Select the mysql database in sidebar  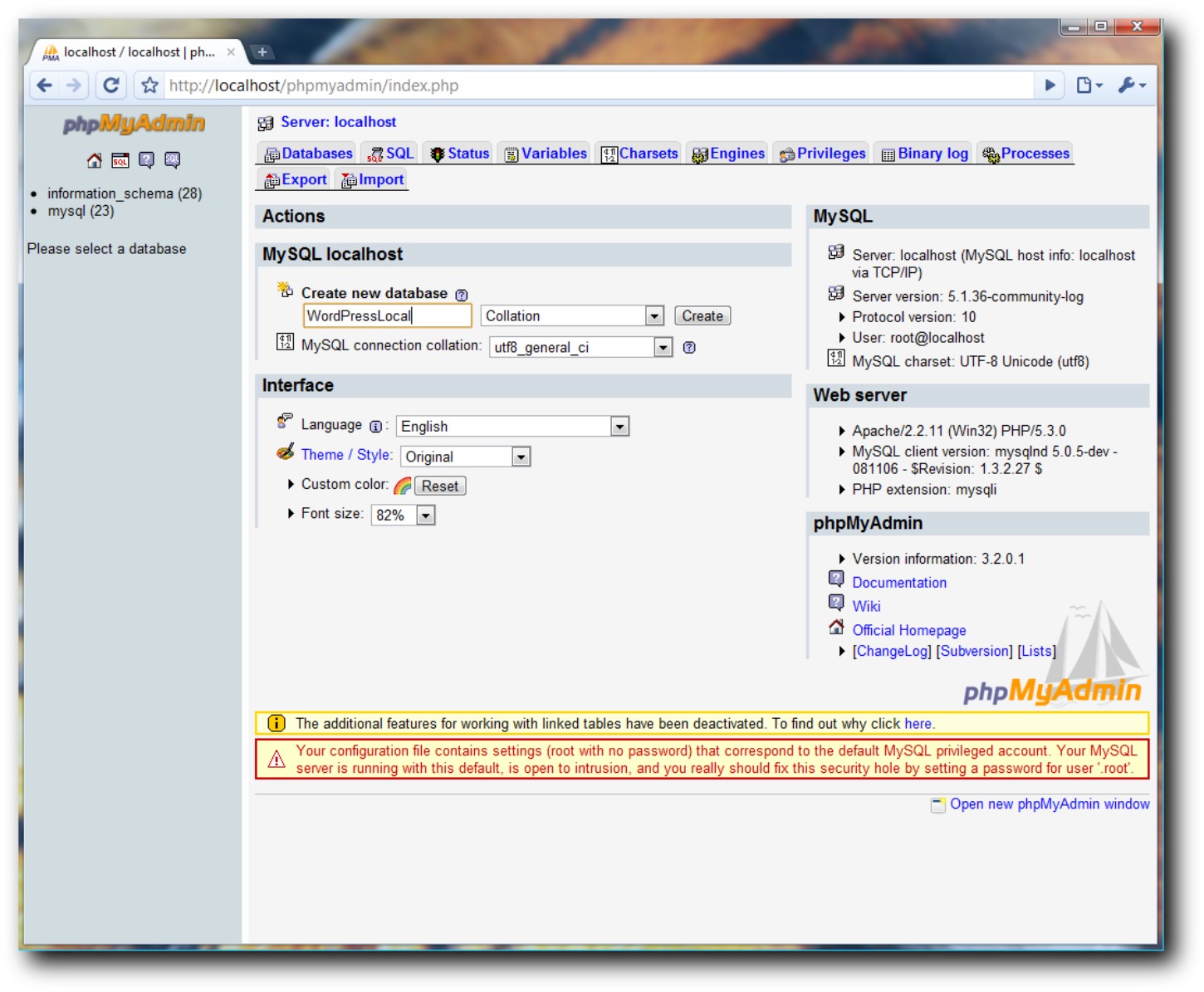pyautogui.click(x=81, y=211)
